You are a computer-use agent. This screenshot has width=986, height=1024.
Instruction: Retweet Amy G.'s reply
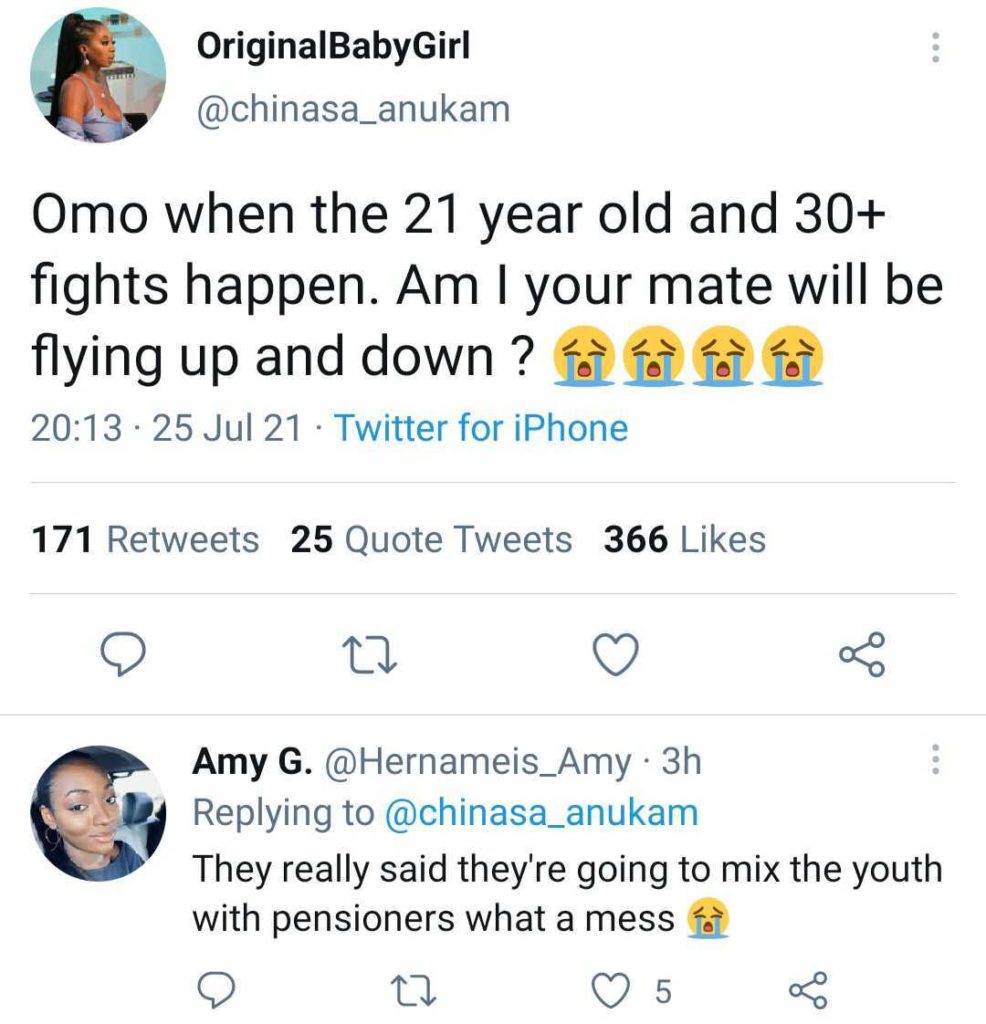tap(409, 990)
